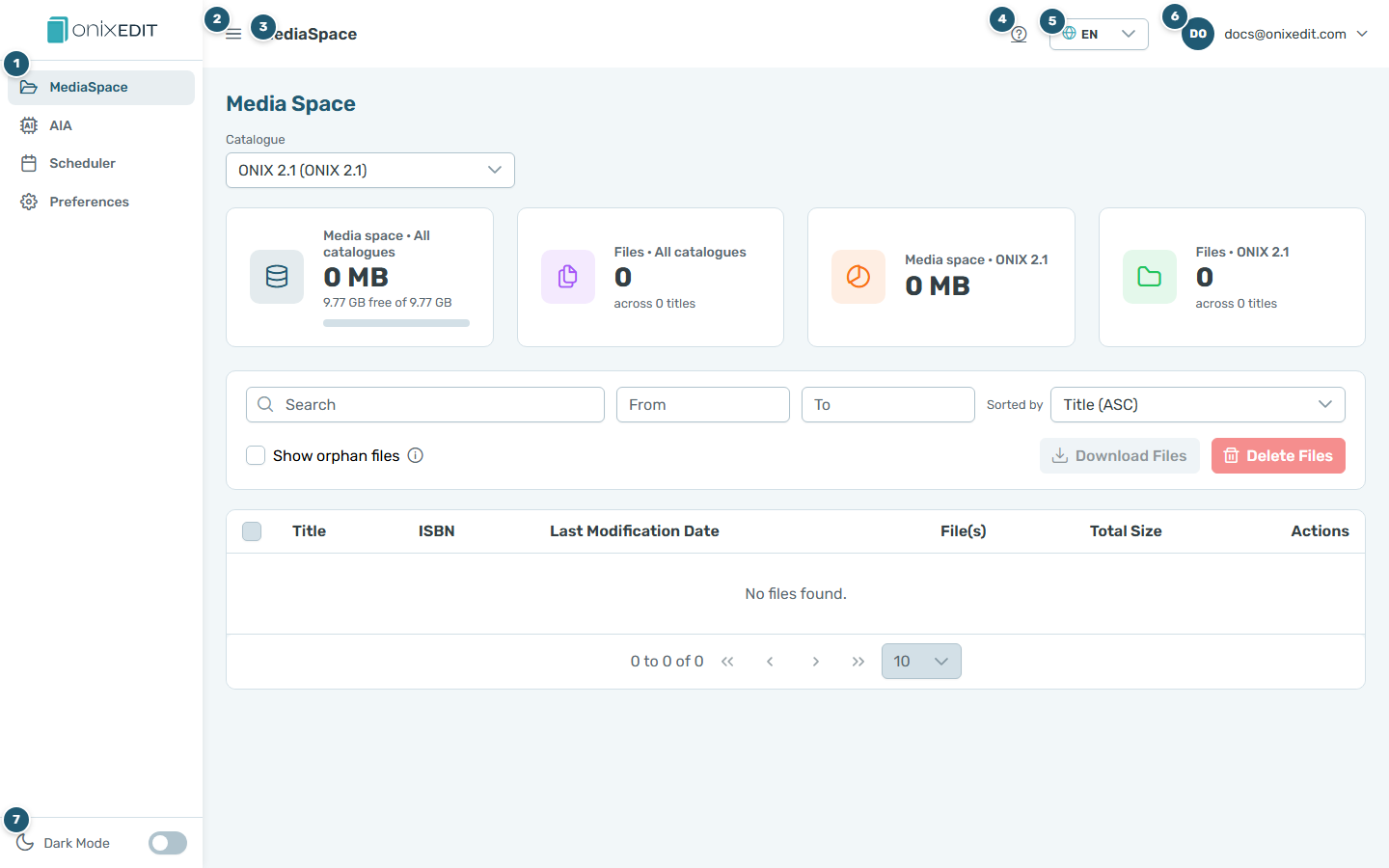Click the Dark Mode moon icon

(x=25, y=843)
